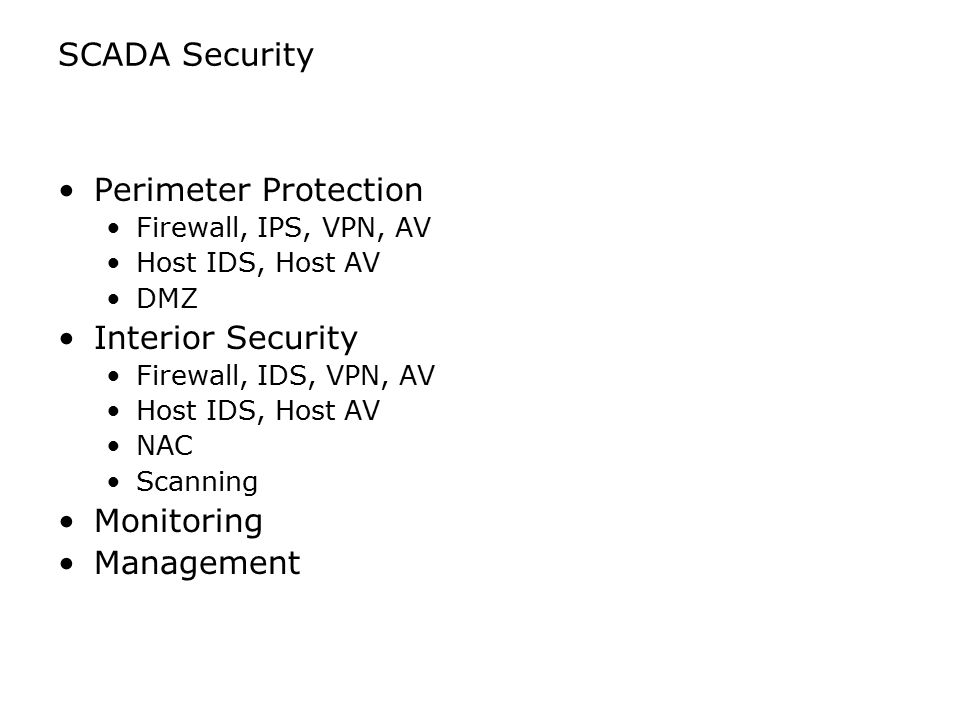Select the Interior Security heading
This screenshot has height=720, width=960.
tap(225, 339)
